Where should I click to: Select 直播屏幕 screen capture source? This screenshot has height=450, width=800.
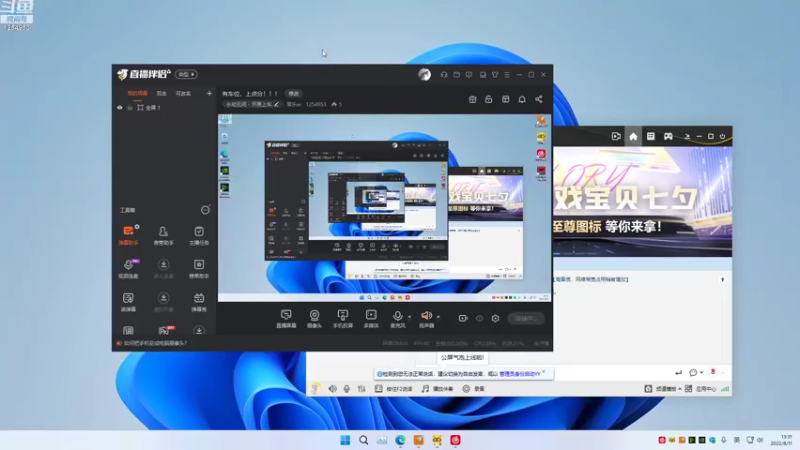coord(286,319)
